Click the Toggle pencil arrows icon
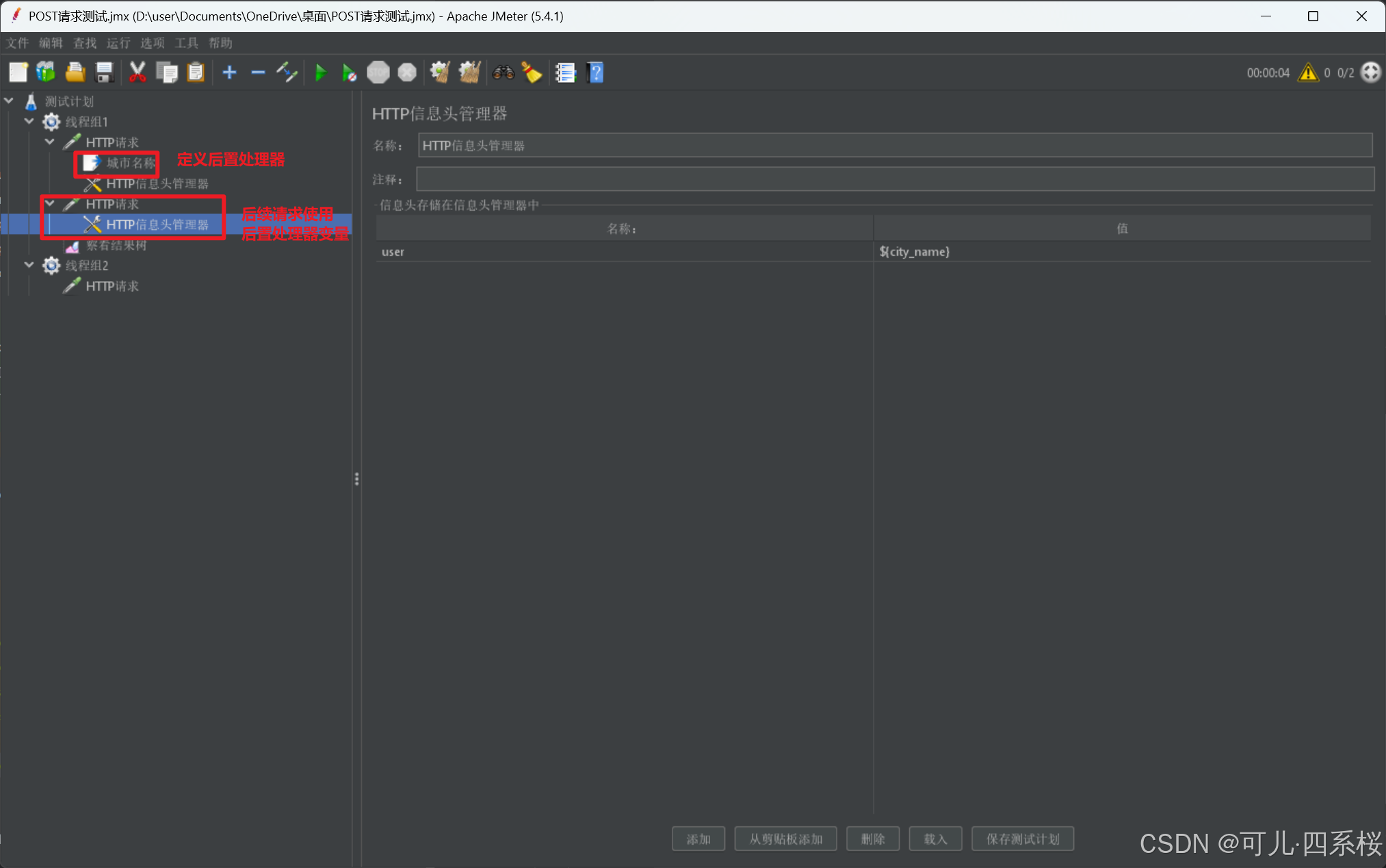1386x868 pixels. point(287,73)
